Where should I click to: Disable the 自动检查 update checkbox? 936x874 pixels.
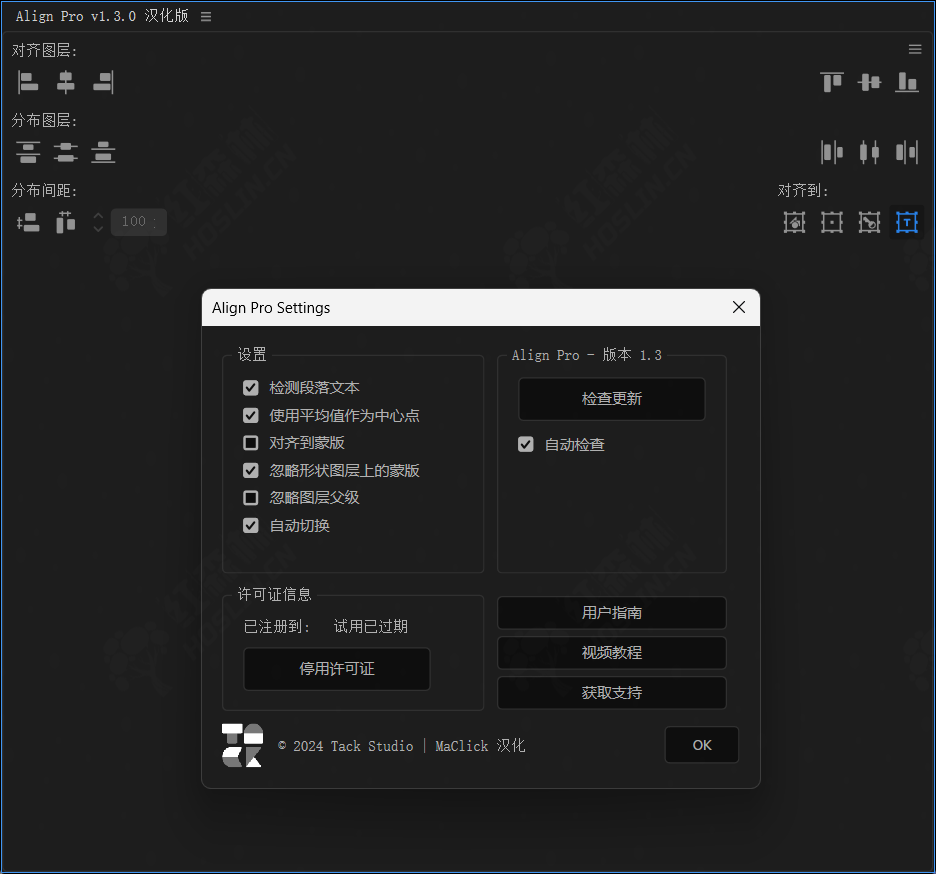tap(526, 444)
